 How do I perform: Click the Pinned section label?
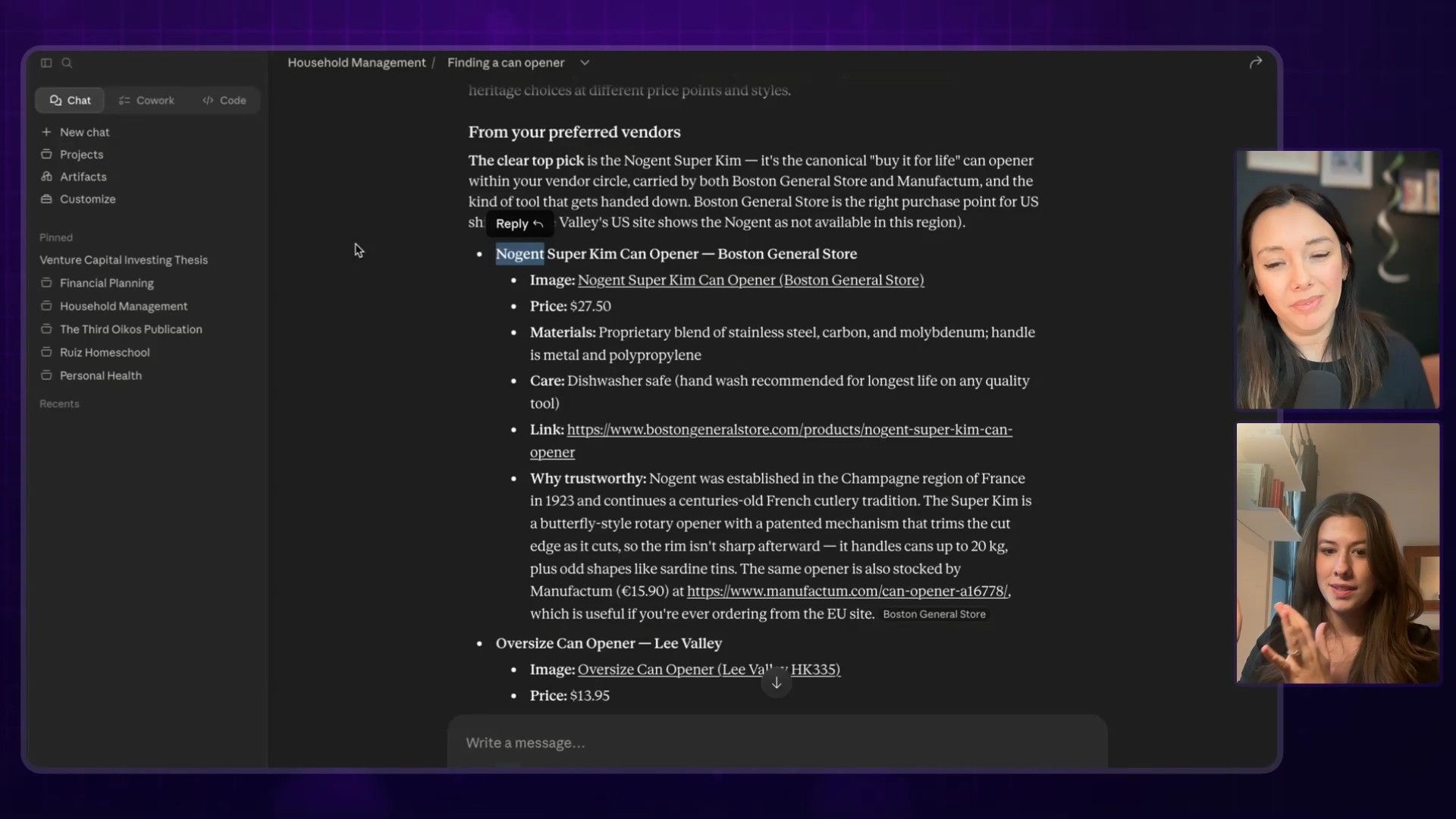pyautogui.click(x=56, y=237)
